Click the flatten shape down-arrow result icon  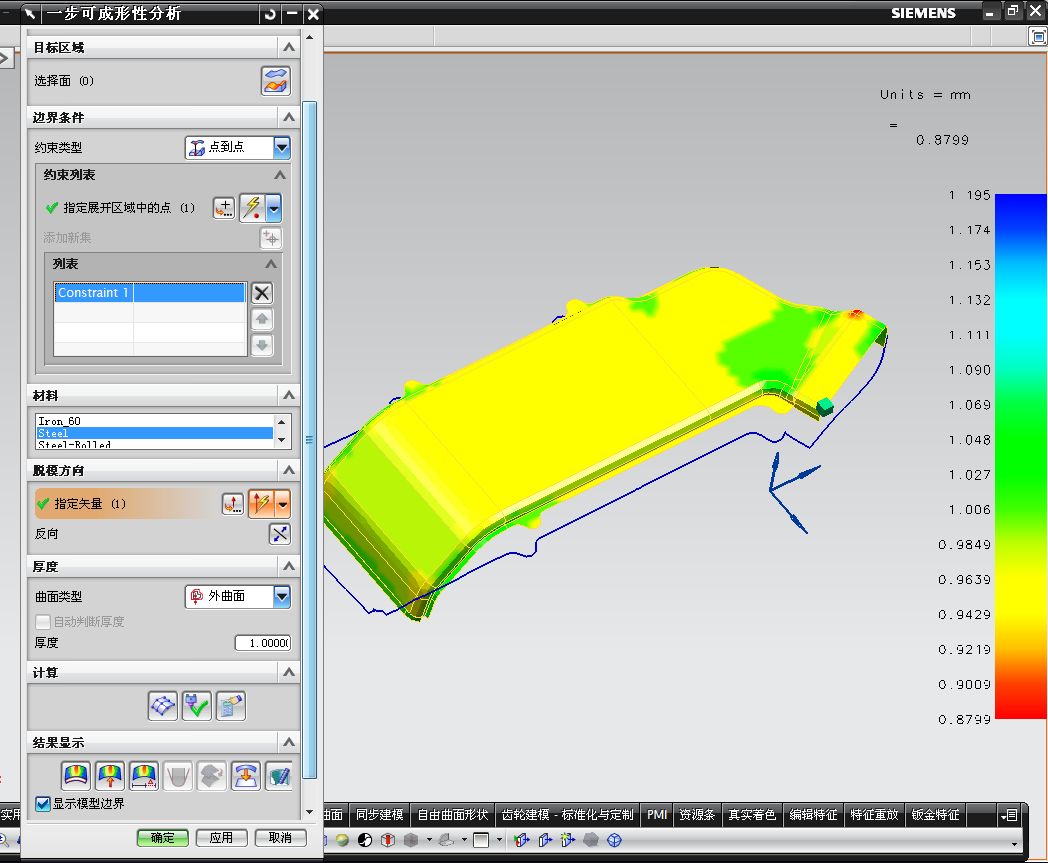(246, 775)
